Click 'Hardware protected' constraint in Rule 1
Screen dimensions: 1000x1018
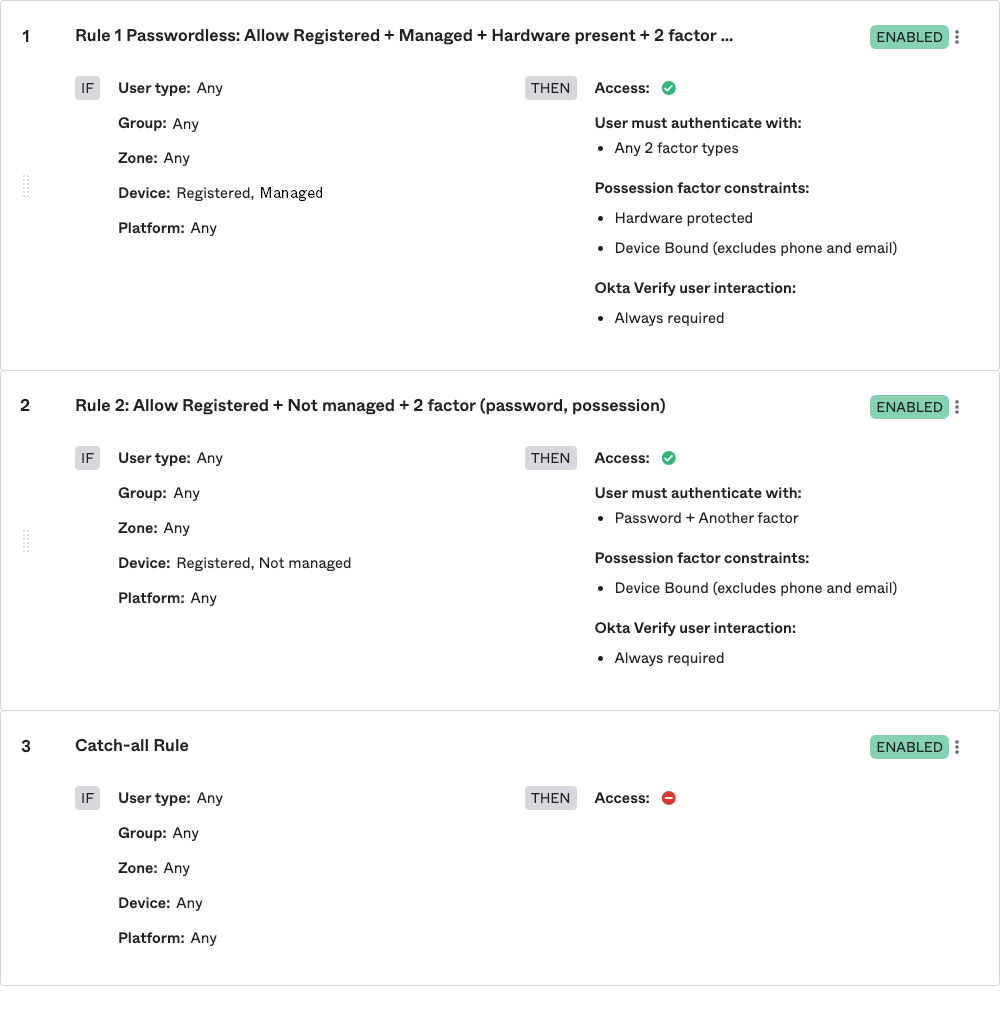pyautogui.click(x=683, y=218)
